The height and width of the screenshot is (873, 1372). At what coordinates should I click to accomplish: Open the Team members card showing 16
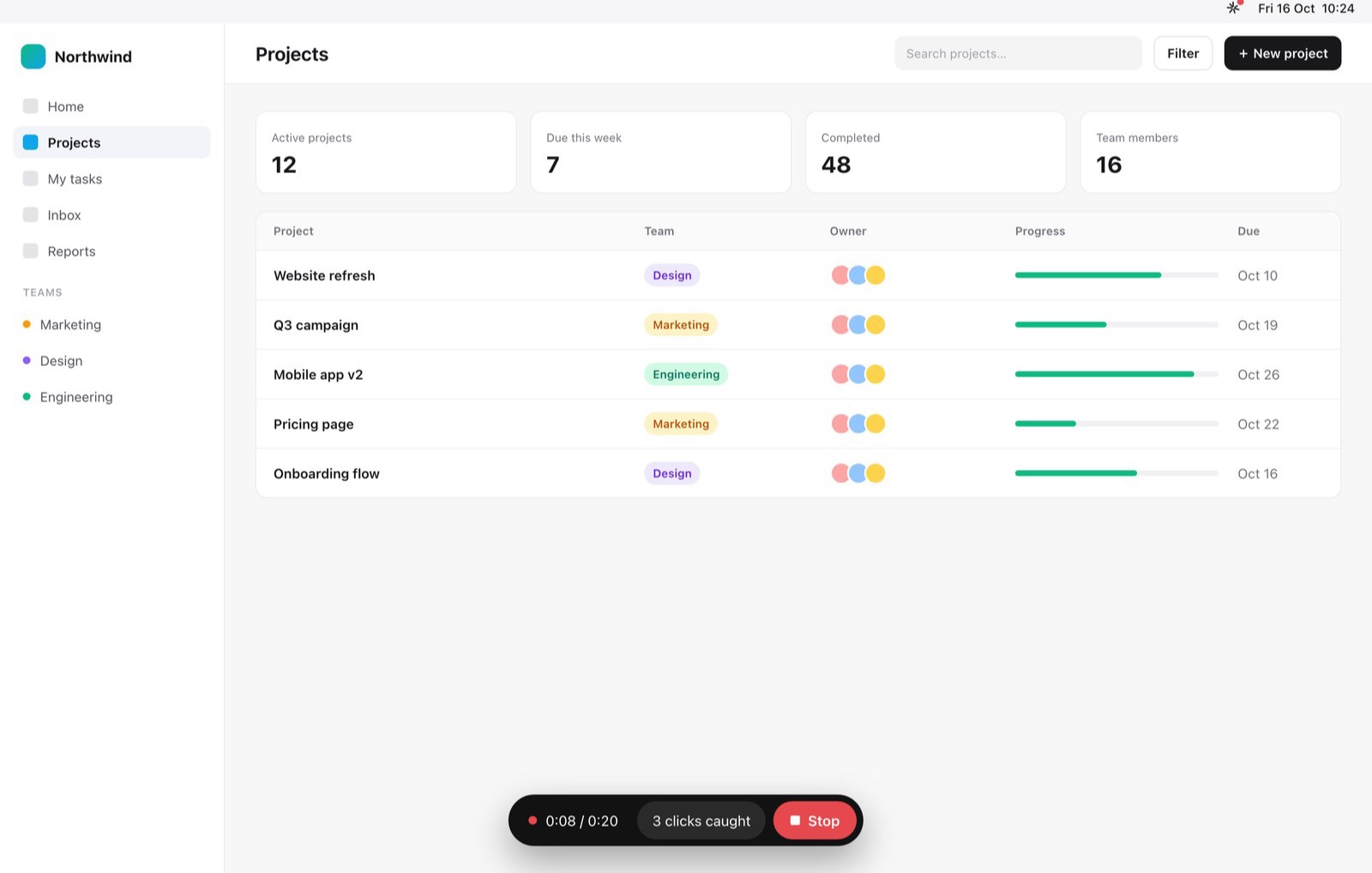click(x=1211, y=152)
